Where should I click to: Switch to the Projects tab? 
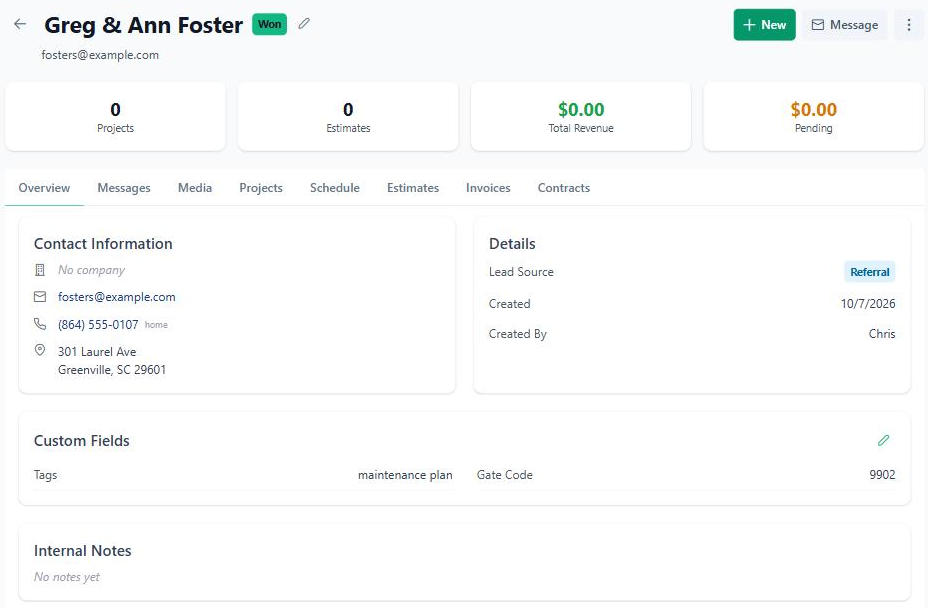click(x=261, y=188)
